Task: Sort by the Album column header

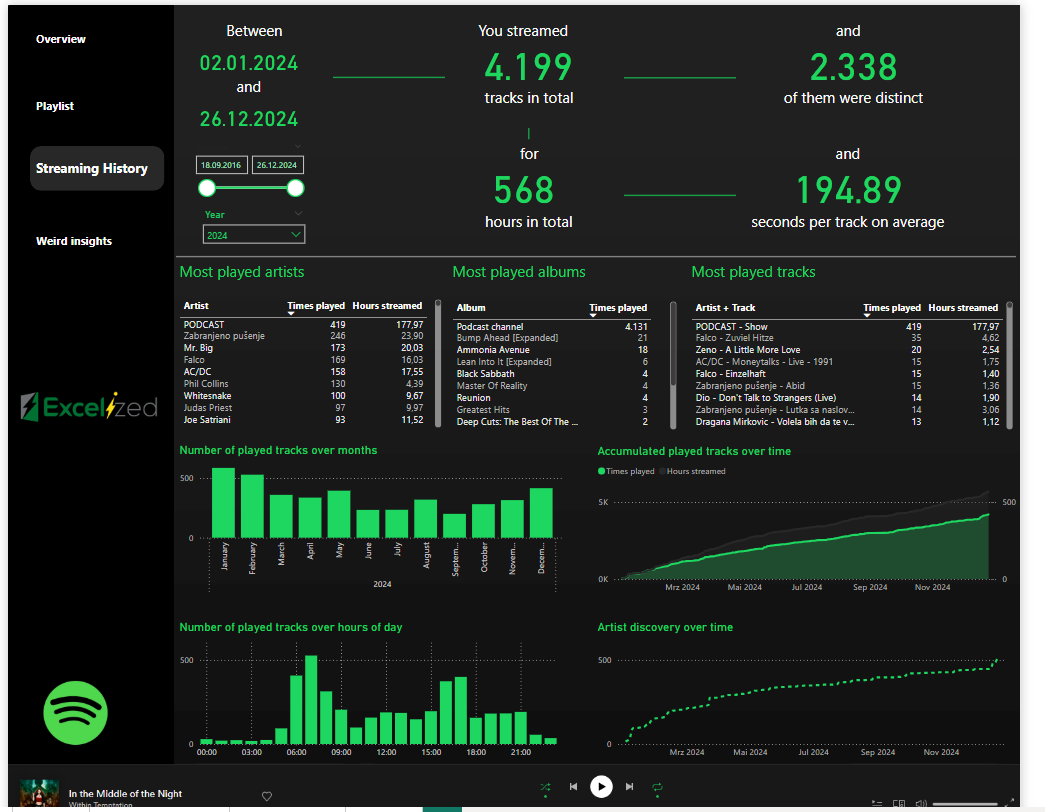Action: (471, 307)
